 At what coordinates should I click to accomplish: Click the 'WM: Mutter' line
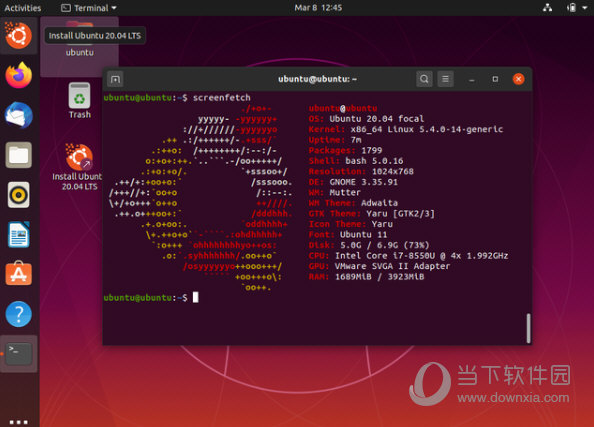point(335,192)
